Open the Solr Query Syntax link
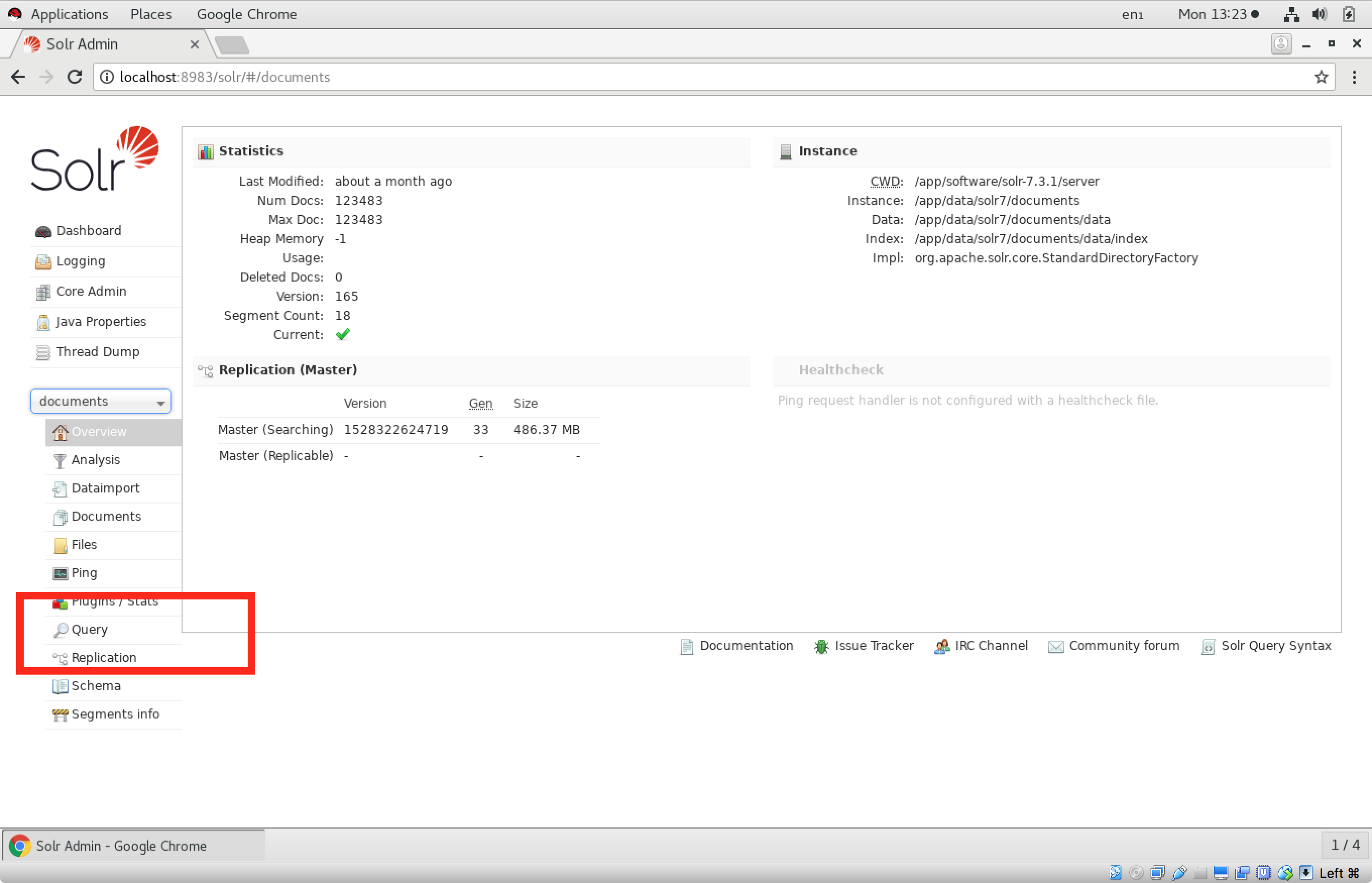 click(1266, 646)
